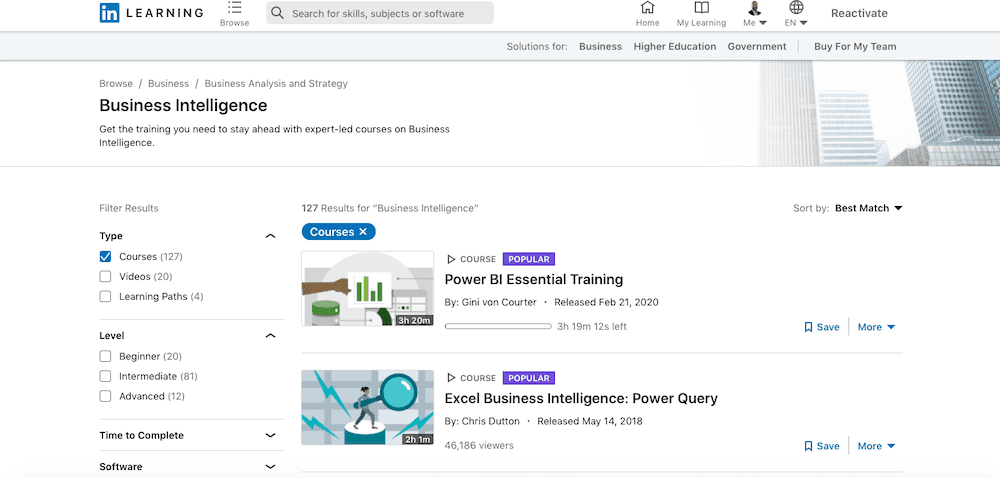This screenshot has height=478, width=1000.
Task: Open Excel Power Query course thumbnail
Action: [367, 407]
